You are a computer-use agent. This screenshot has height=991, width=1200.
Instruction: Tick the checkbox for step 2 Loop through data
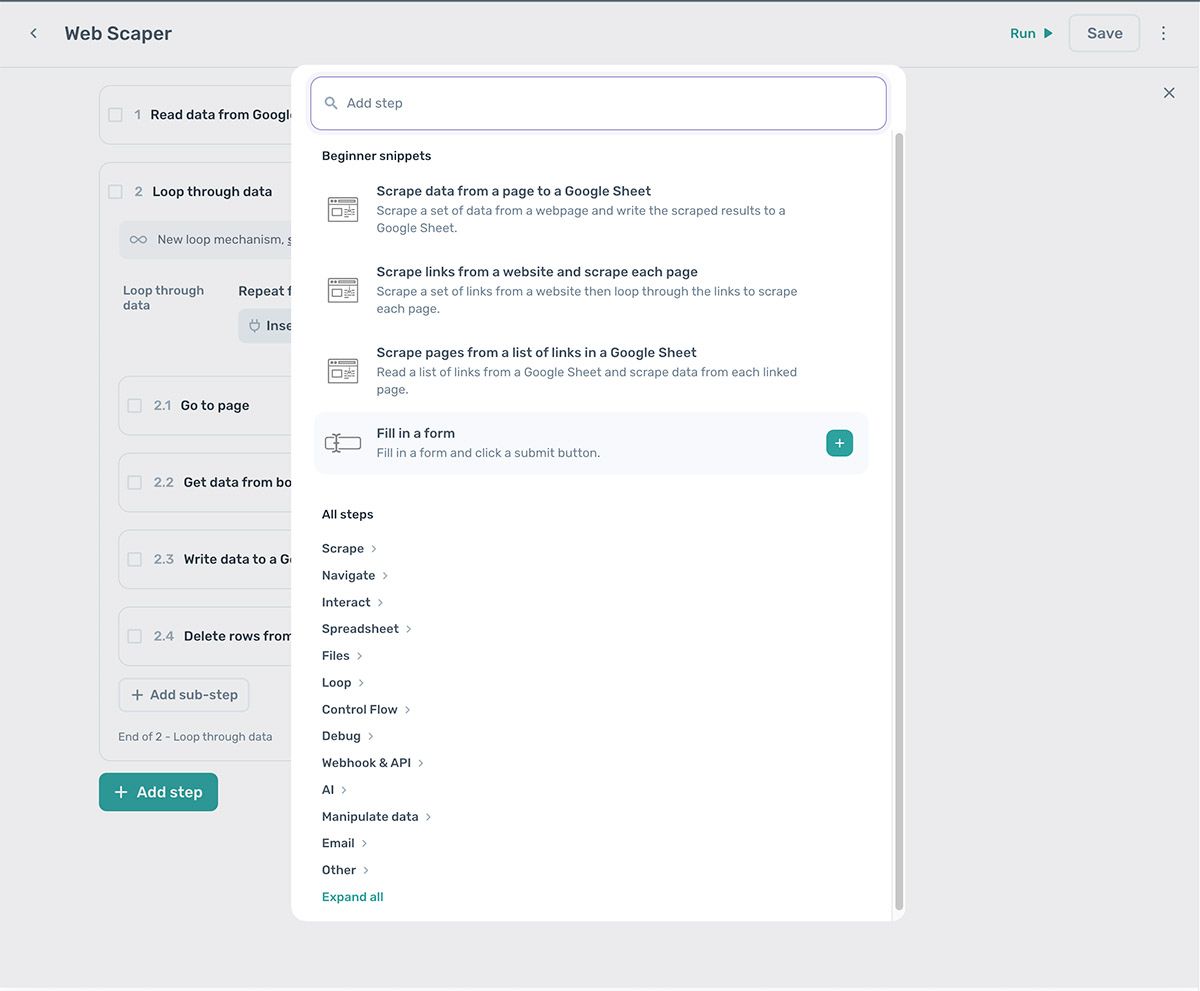pyautogui.click(x=115, y=192)
